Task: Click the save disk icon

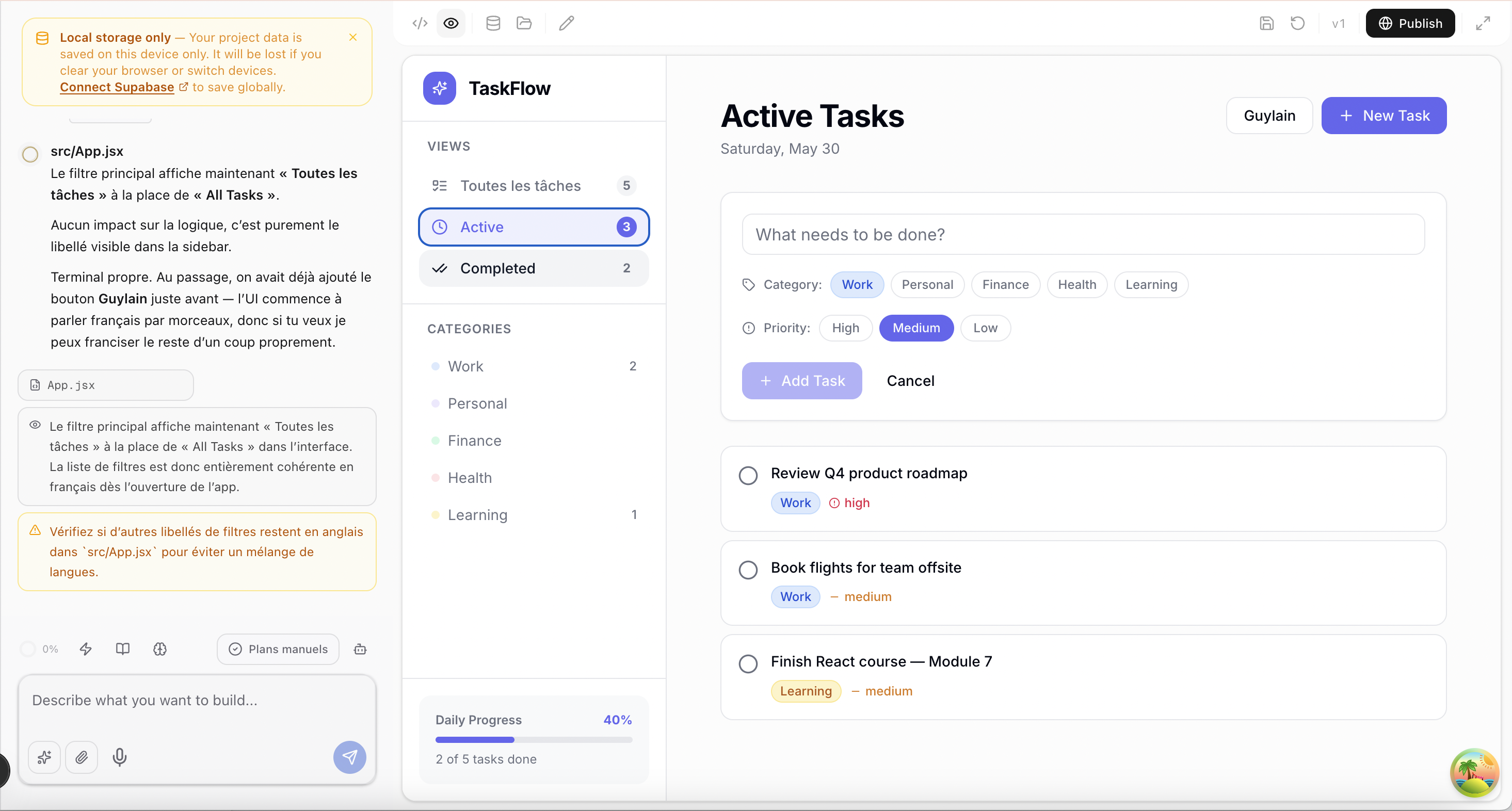Action: click(1267, 23)
